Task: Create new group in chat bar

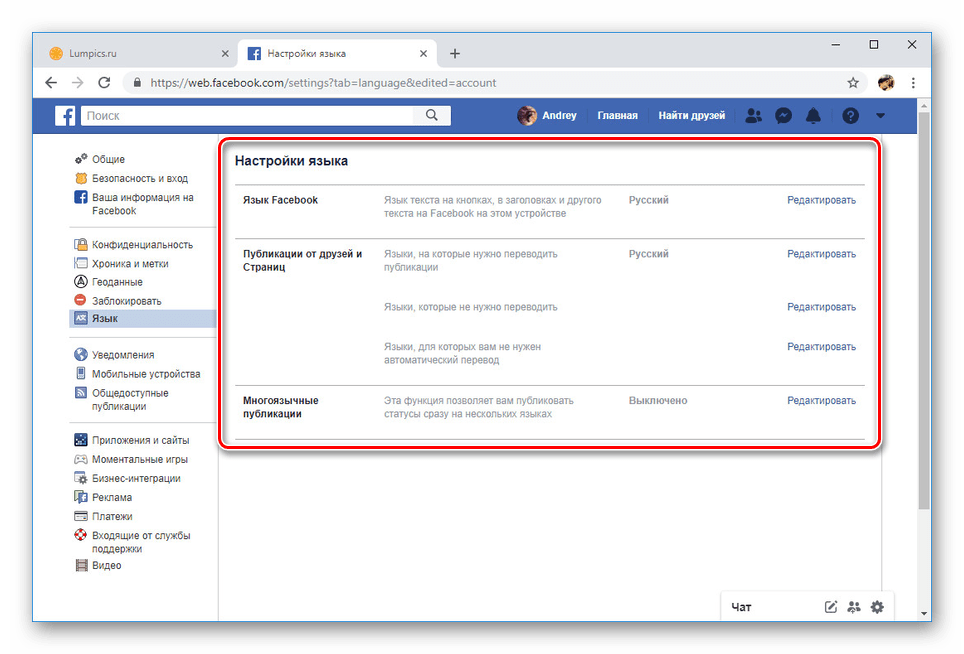Action: (x=853, y=607)
